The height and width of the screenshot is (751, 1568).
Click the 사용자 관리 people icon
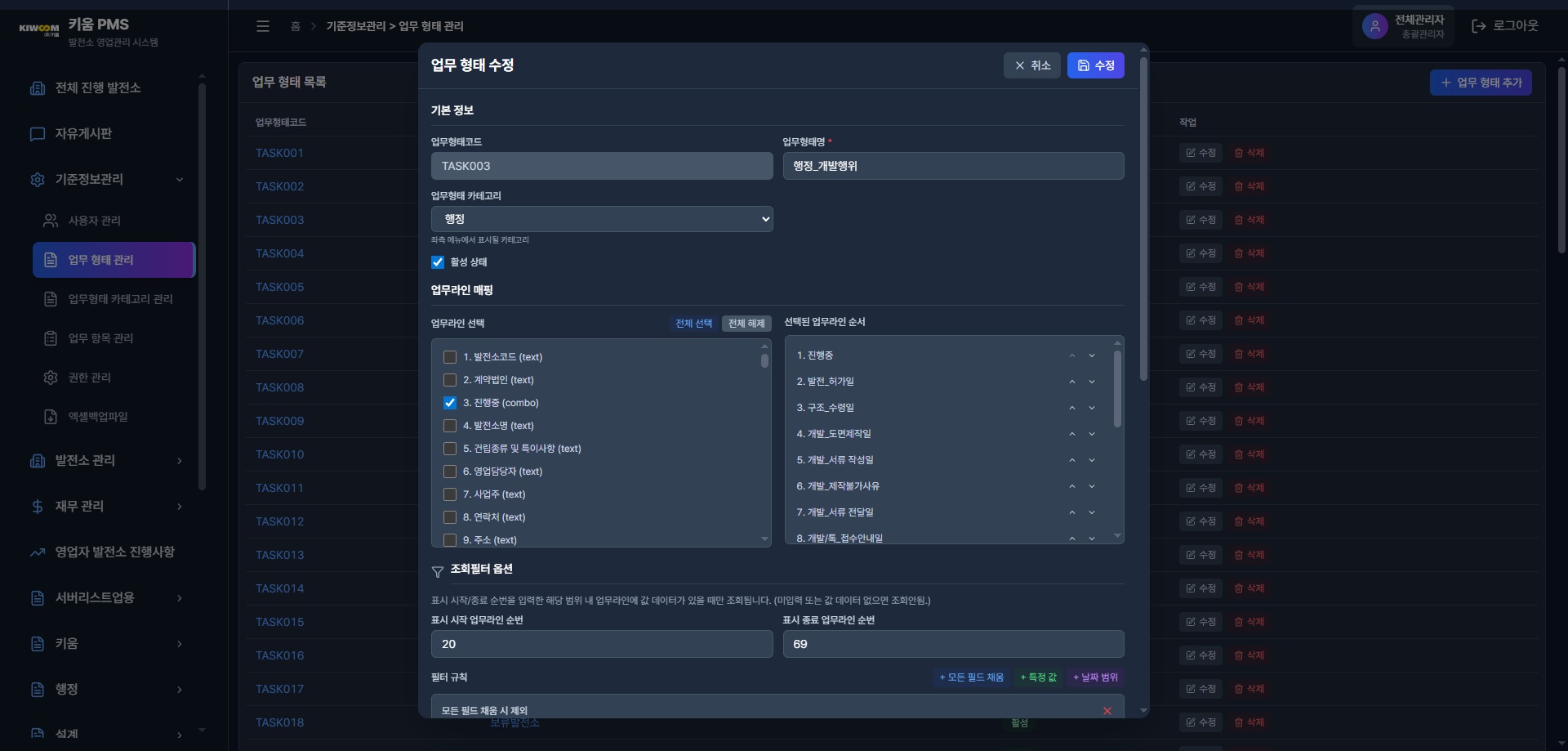click(51, 221)
